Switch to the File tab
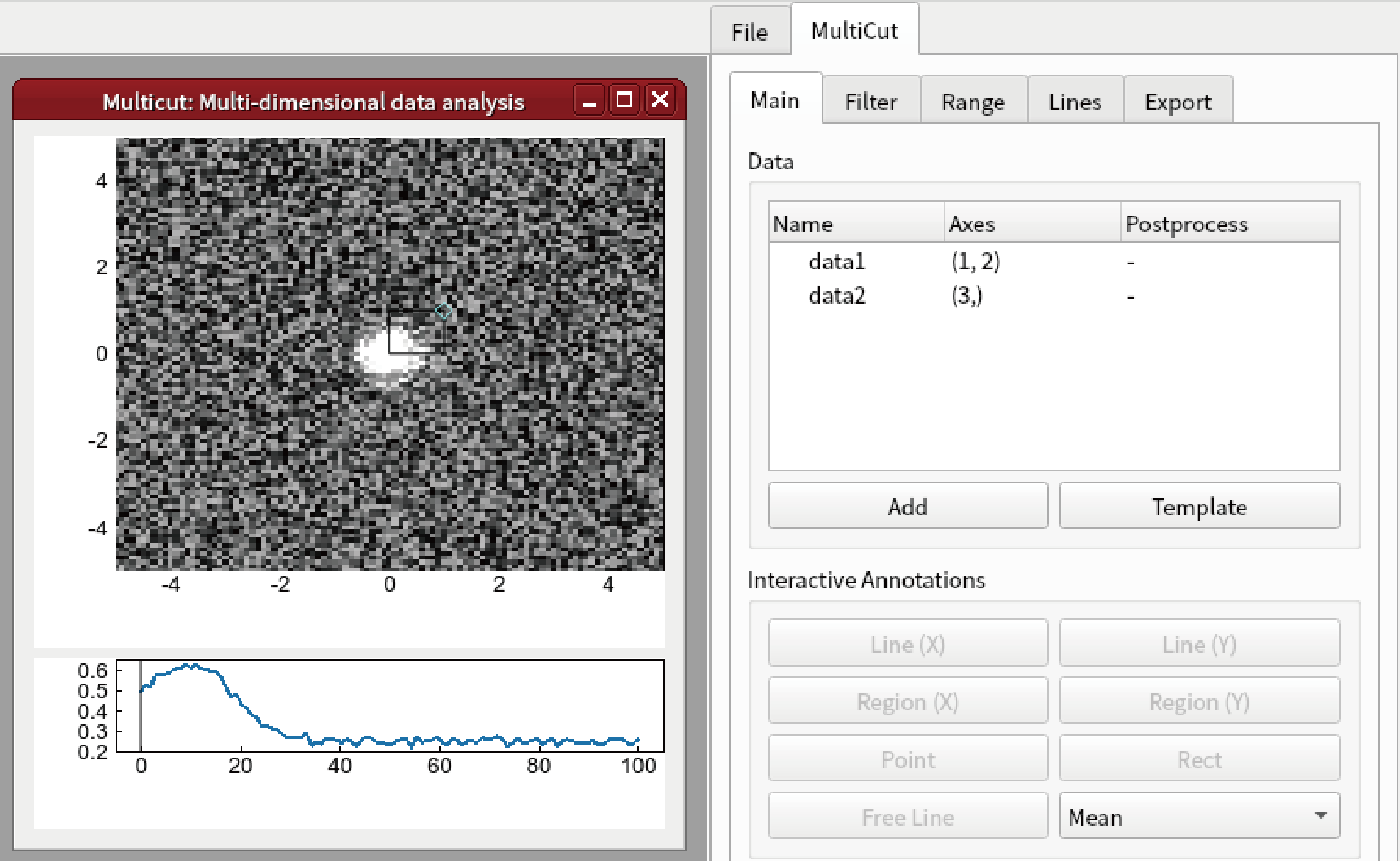1400x861 pixels. (749, 32)
